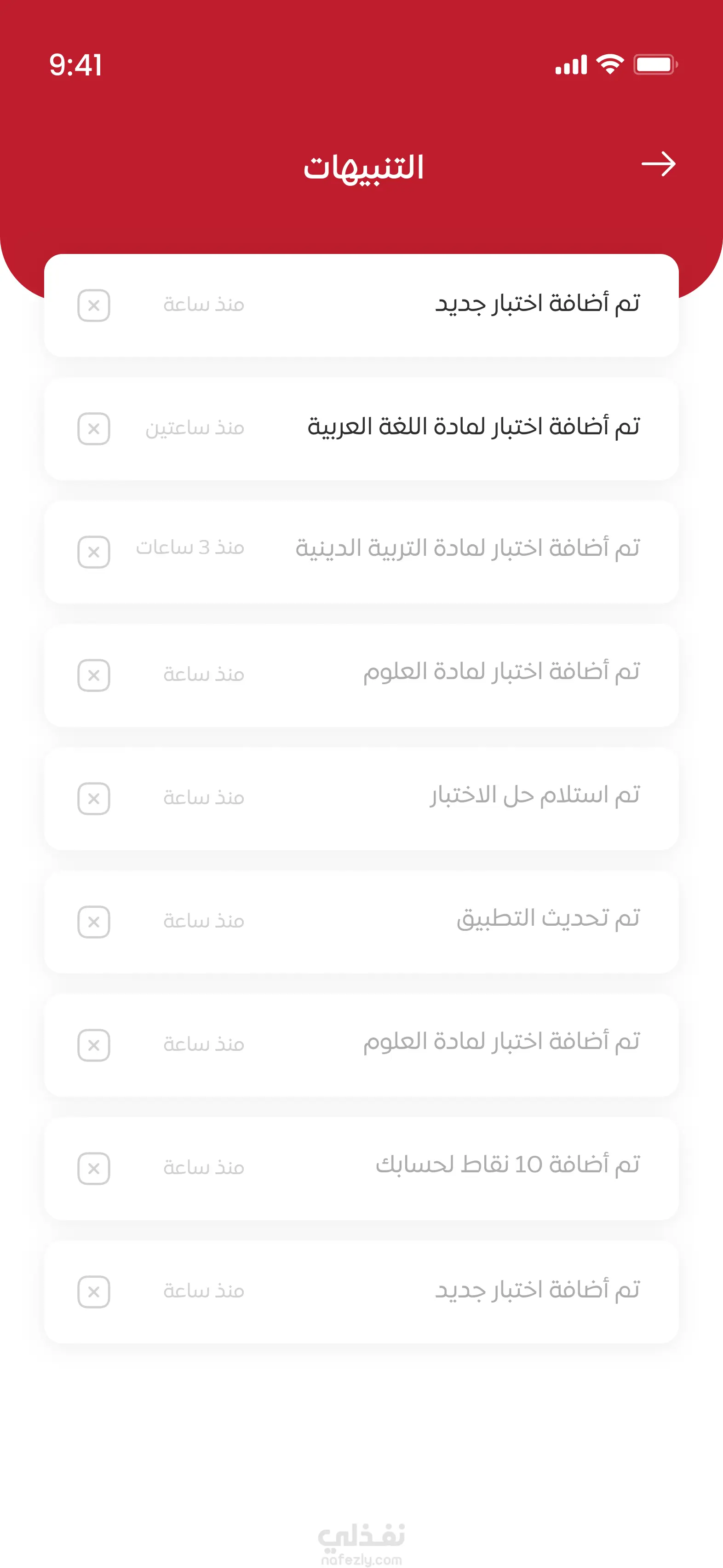Screen dimensions: 723x1568
Task: Dismiss the 'اللغة العربية' test notification
Action: [94, 429]
